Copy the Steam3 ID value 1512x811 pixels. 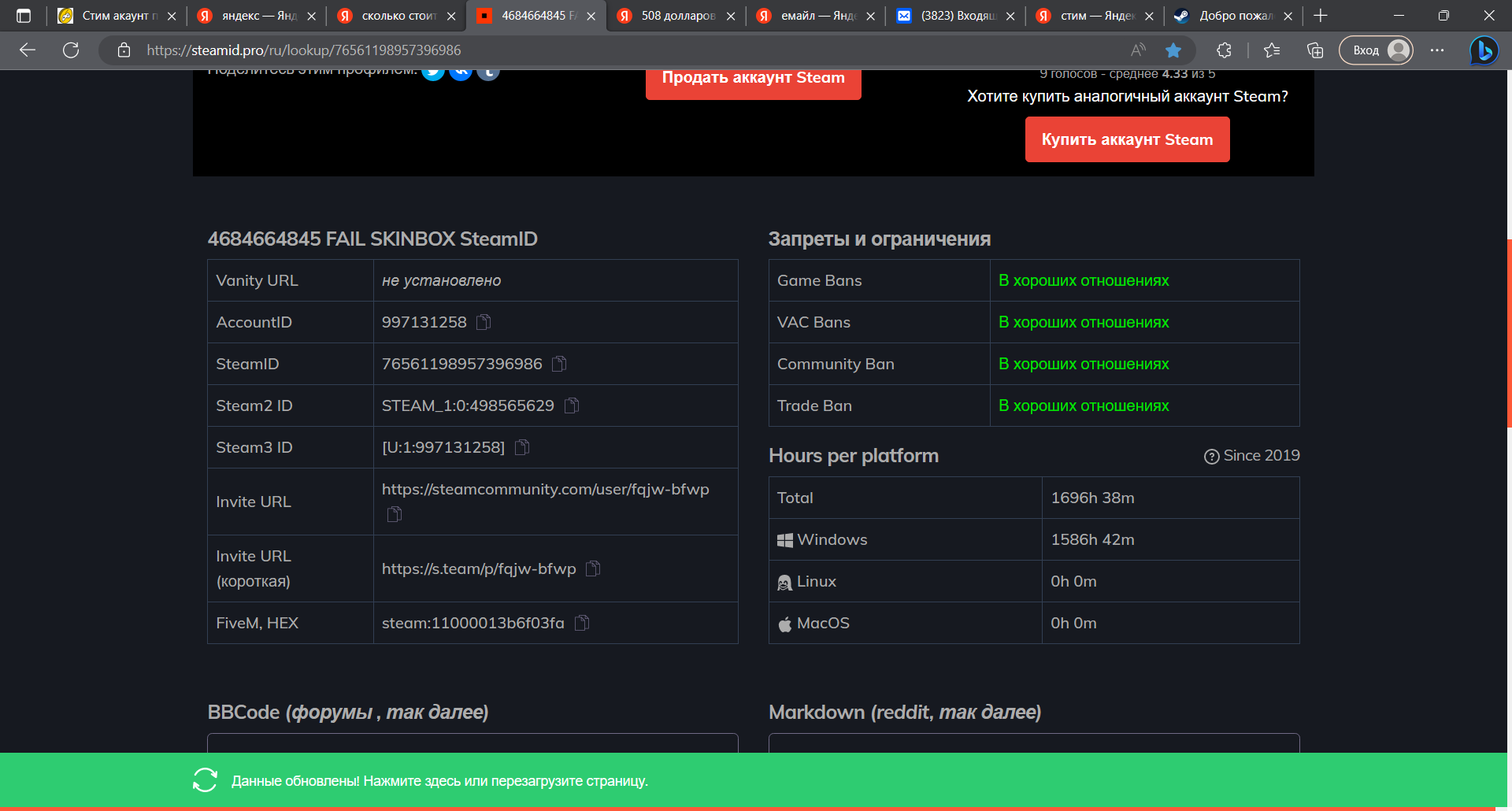(x=522, y=447)
